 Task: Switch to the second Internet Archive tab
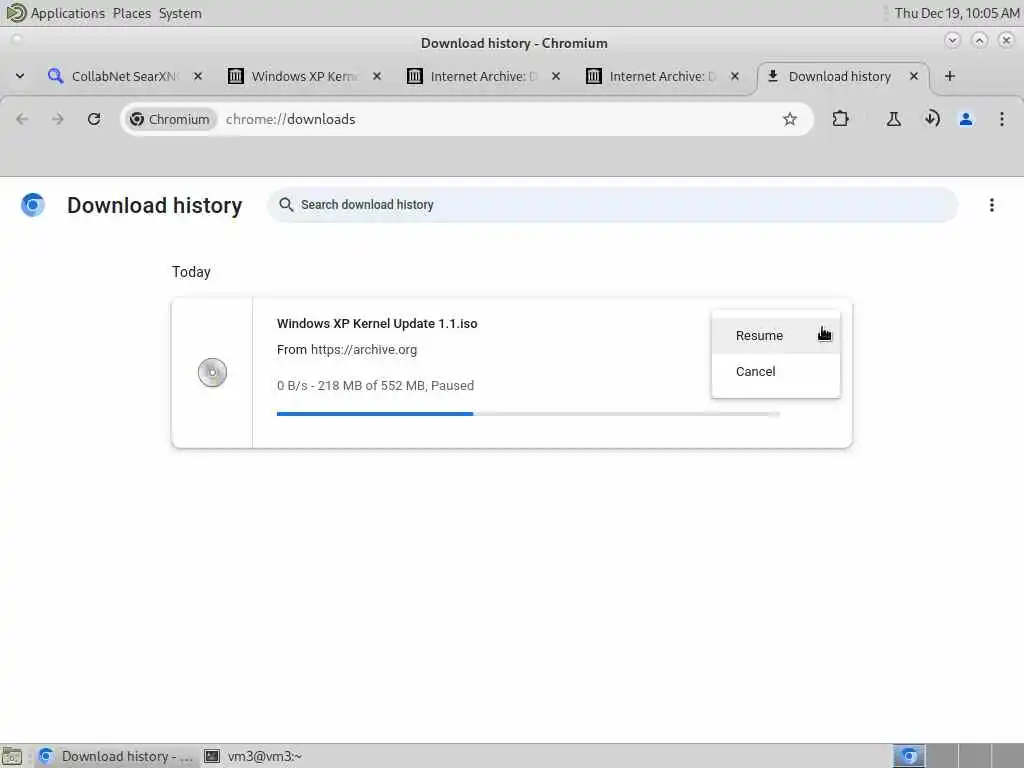tap(662, 76)
